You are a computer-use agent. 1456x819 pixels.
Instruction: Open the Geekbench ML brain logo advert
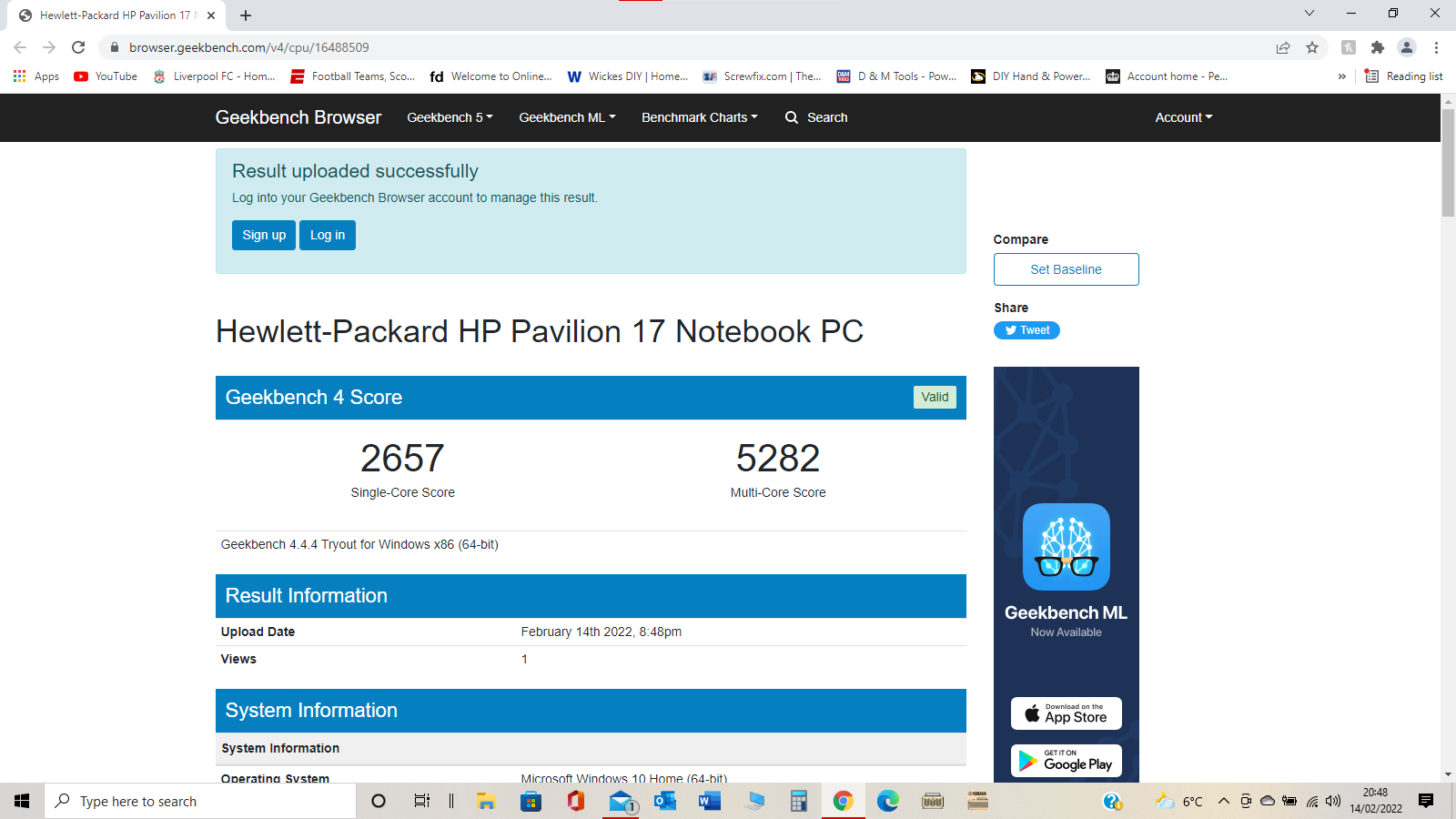[x=1066, y=547]
